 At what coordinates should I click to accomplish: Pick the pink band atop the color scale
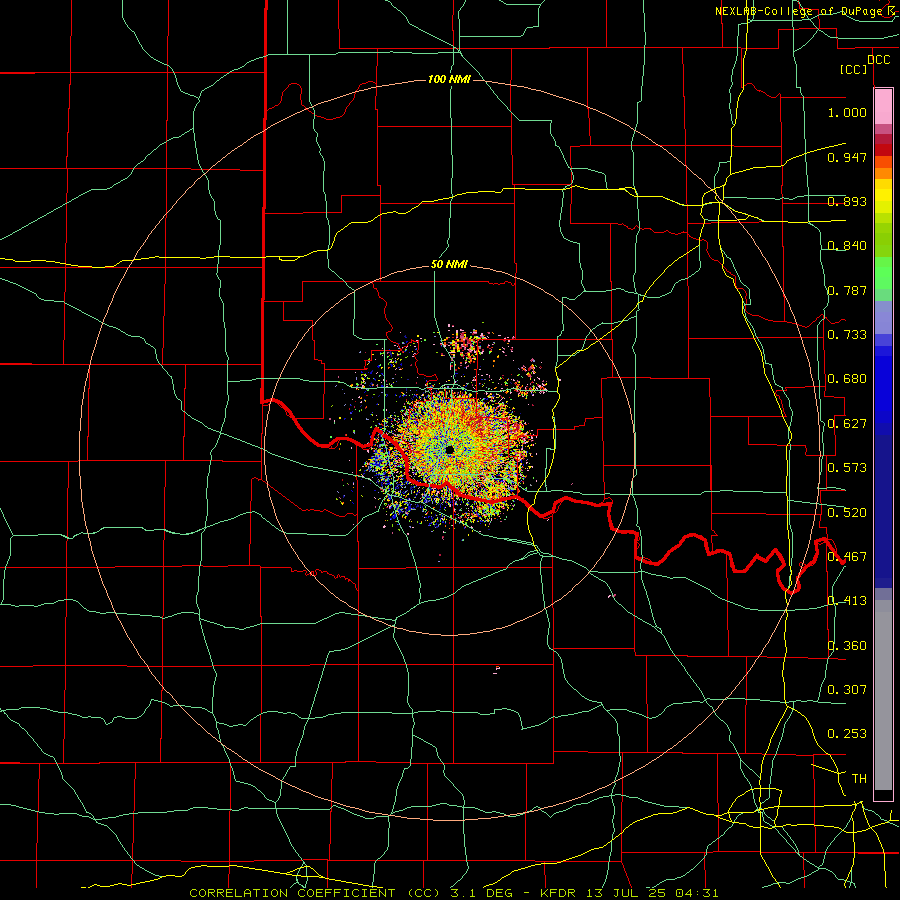[x=883, y=107]
